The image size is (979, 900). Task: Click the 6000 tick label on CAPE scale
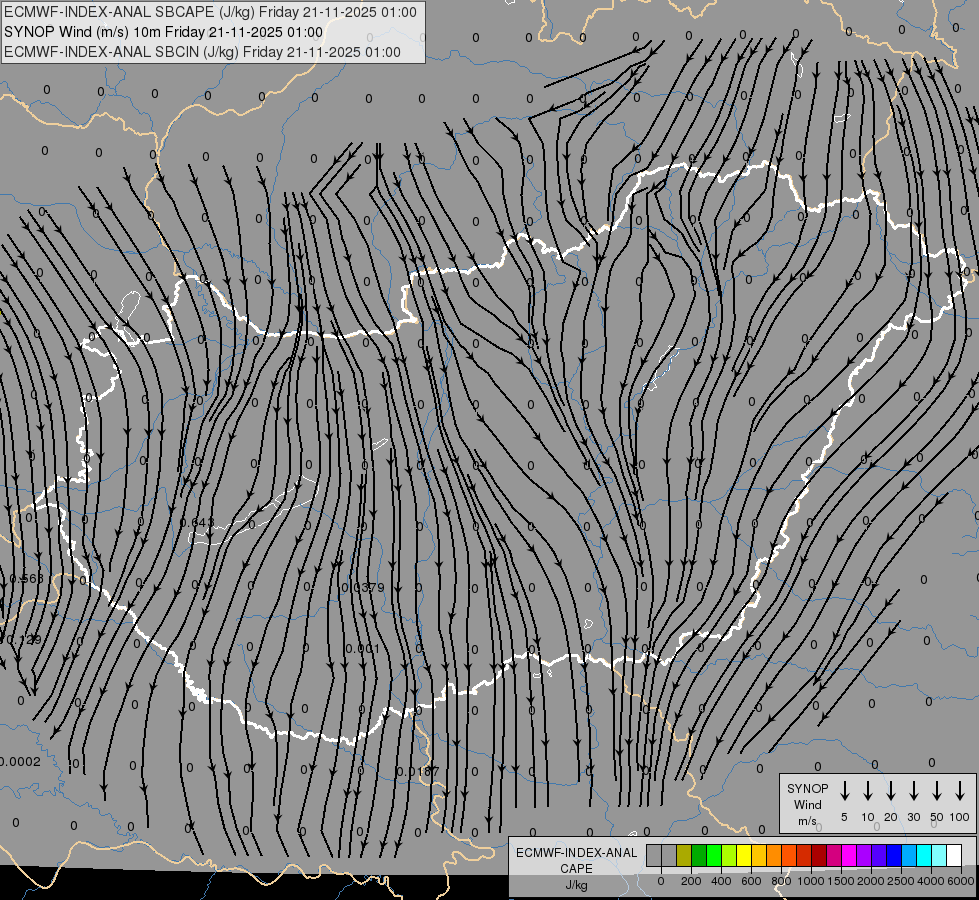click(961, 881)
